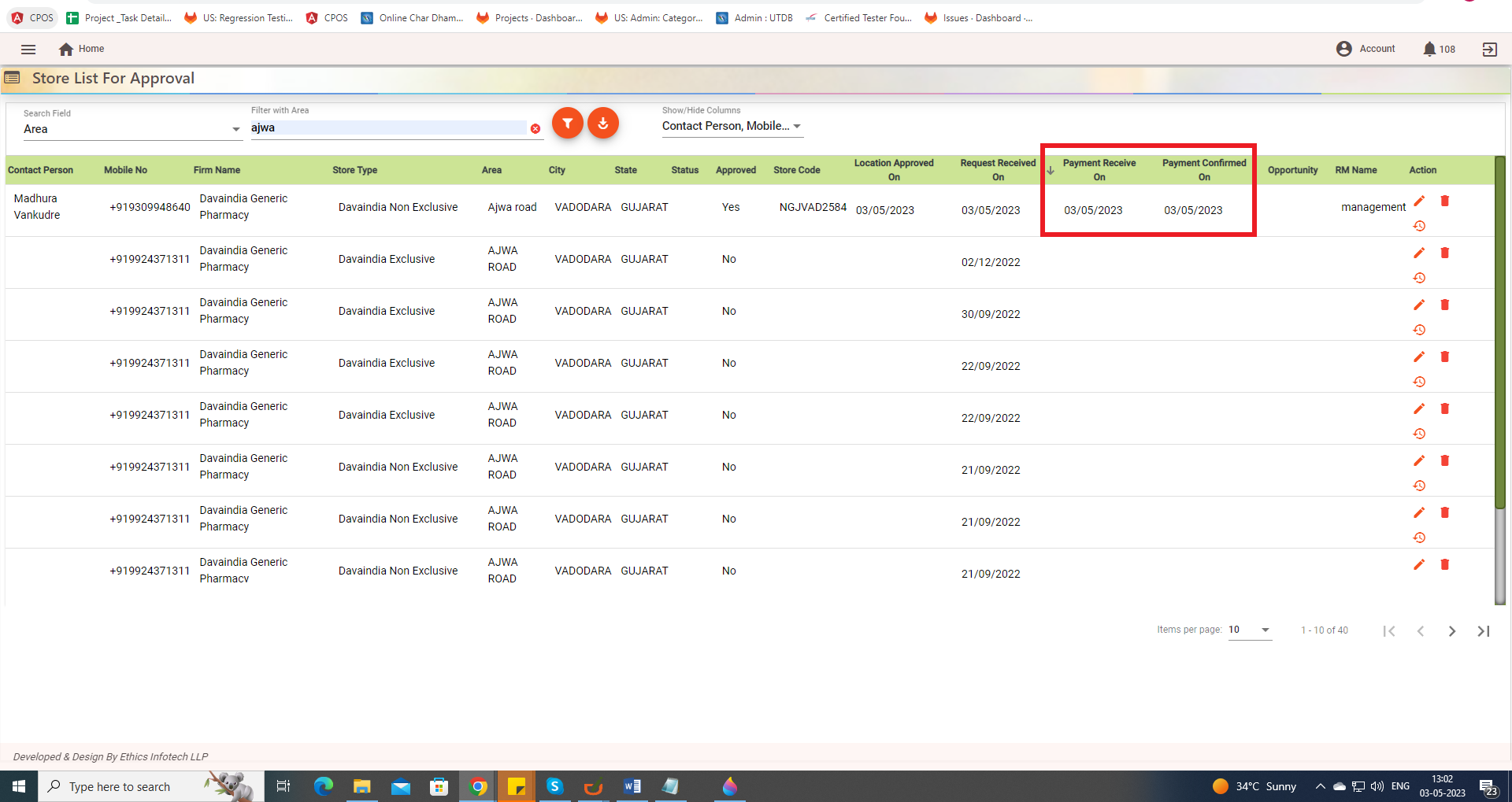Jump to the last page of results
Viewport: 1512px width, 802px height.
click(x=1484, y=631)
